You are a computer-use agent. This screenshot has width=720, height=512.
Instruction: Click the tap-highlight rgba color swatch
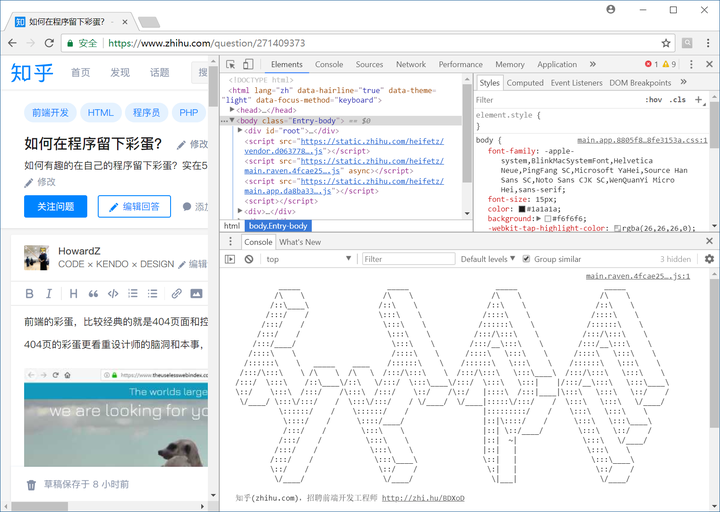618,228
